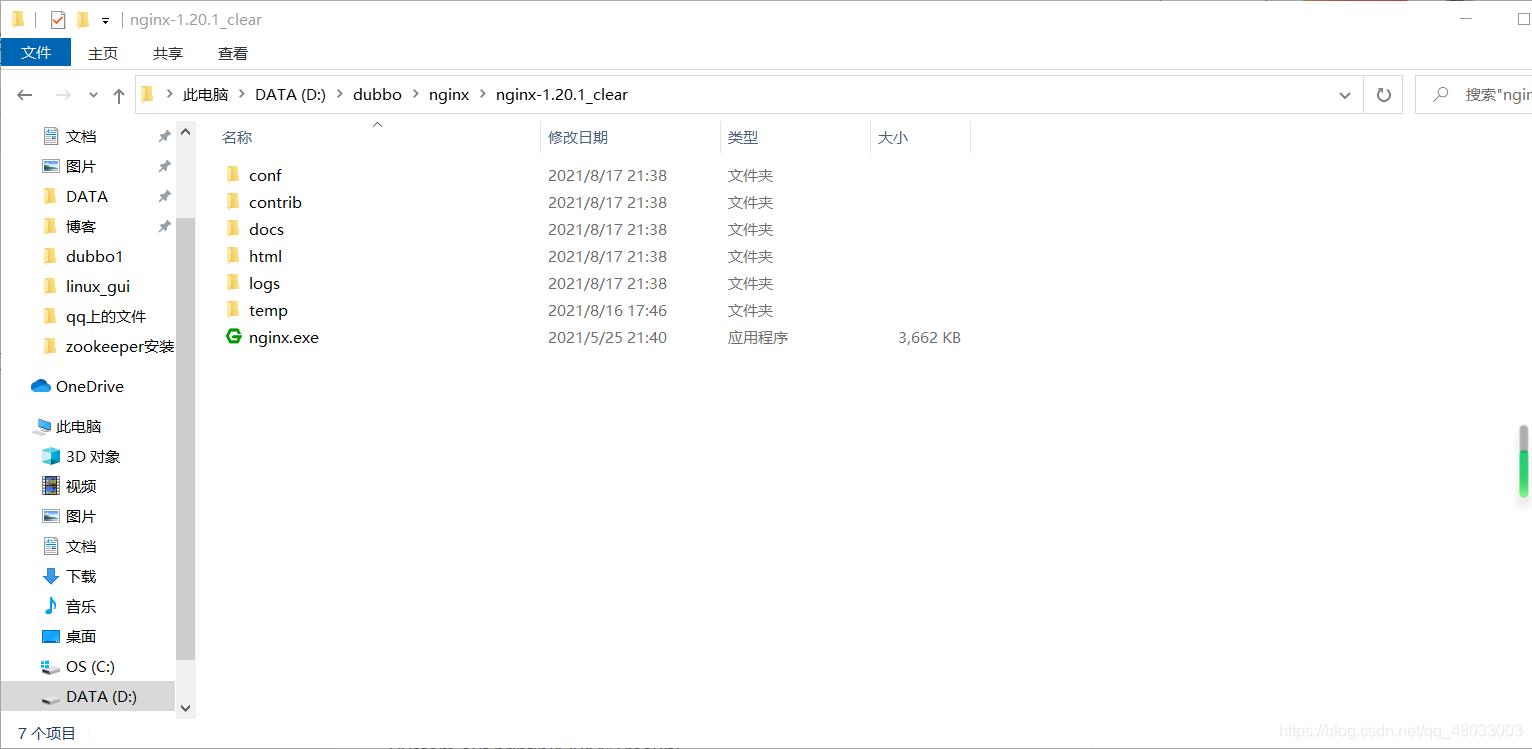
Task: Sort by 修改日期 column header
Action: pos(578,138)
